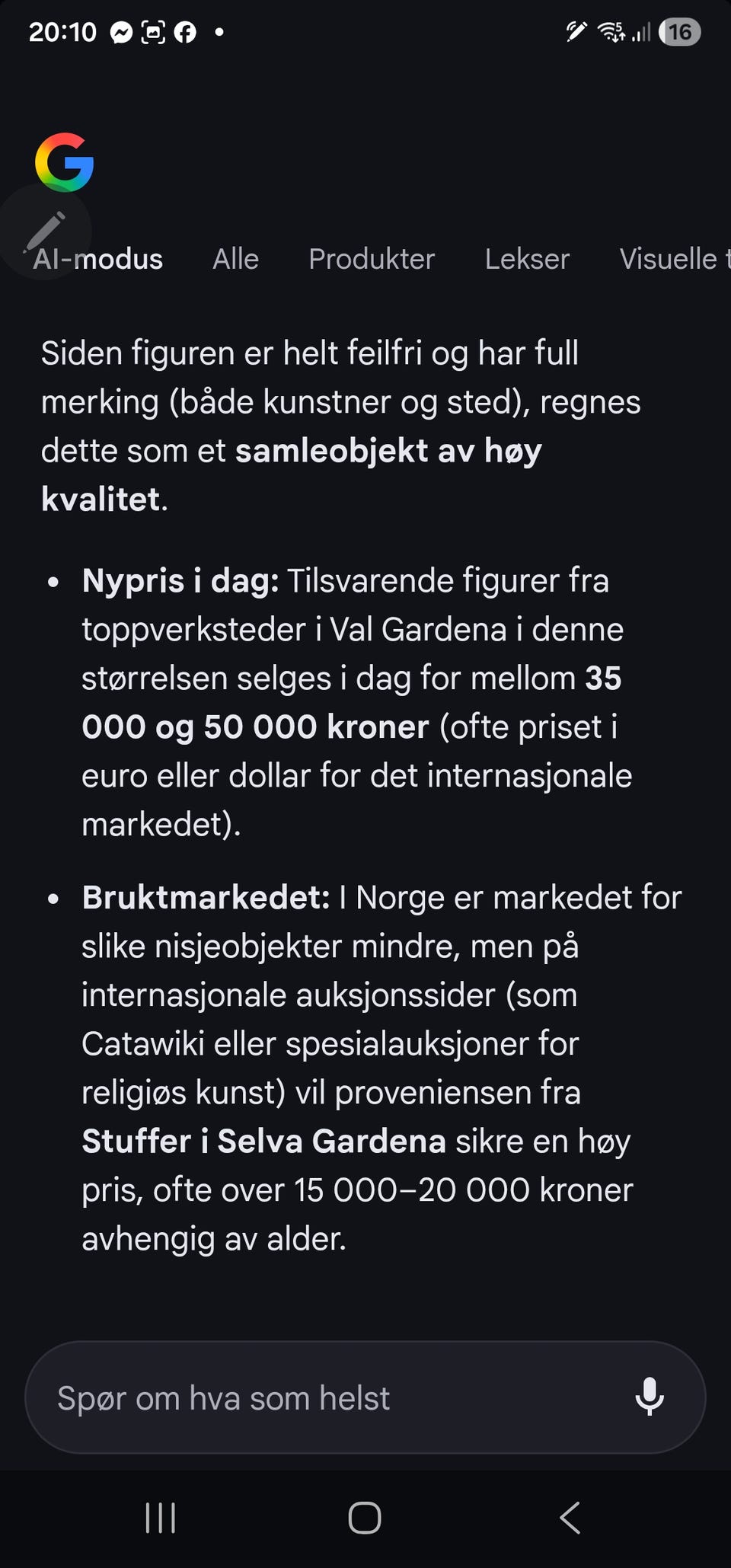Tap the Messenger notification icon
Image resolution: width=731 pixels, height=1568 pixels.
click(x=121, y=32)
